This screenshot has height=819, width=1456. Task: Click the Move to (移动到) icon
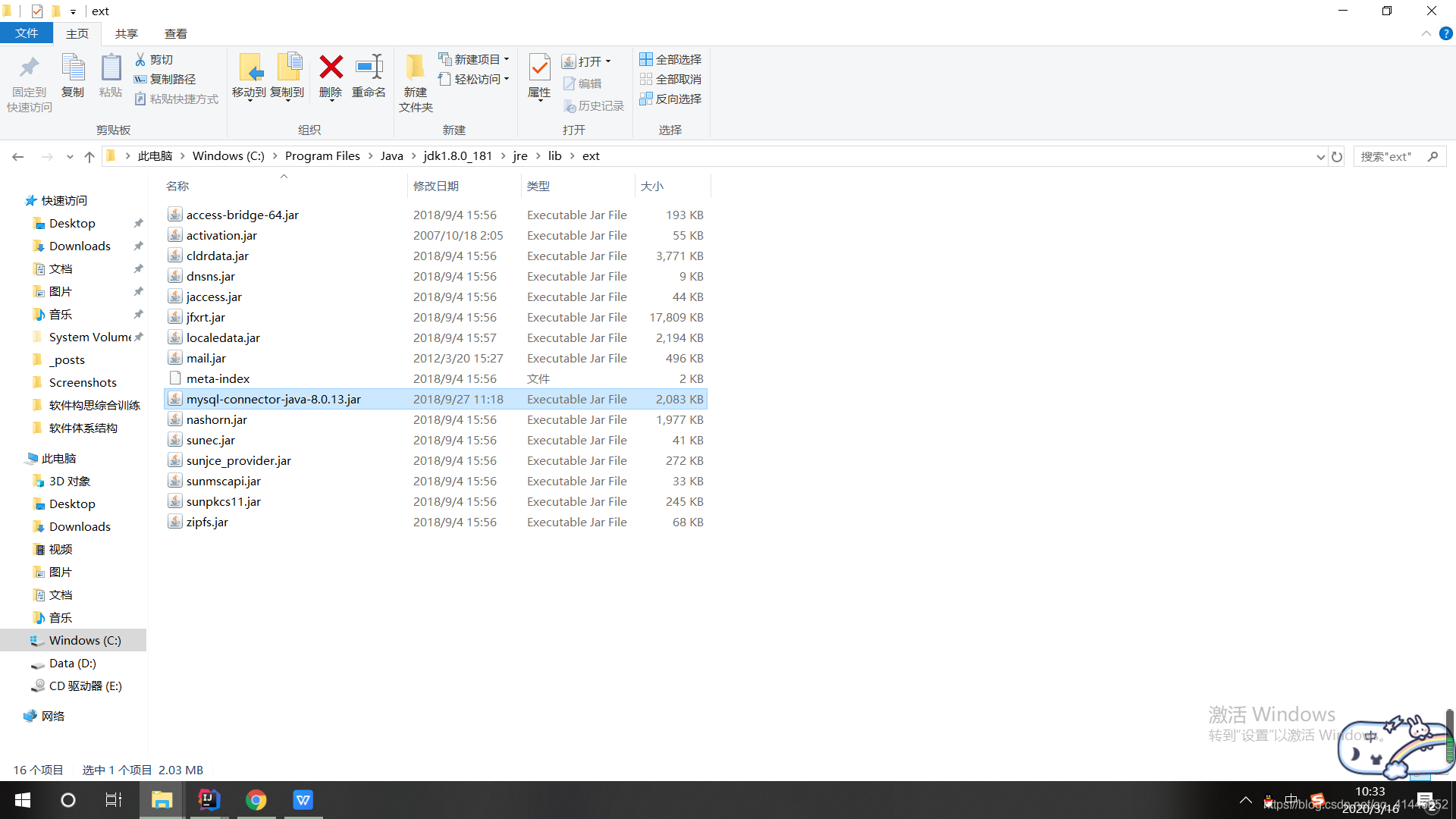[249, 68]
